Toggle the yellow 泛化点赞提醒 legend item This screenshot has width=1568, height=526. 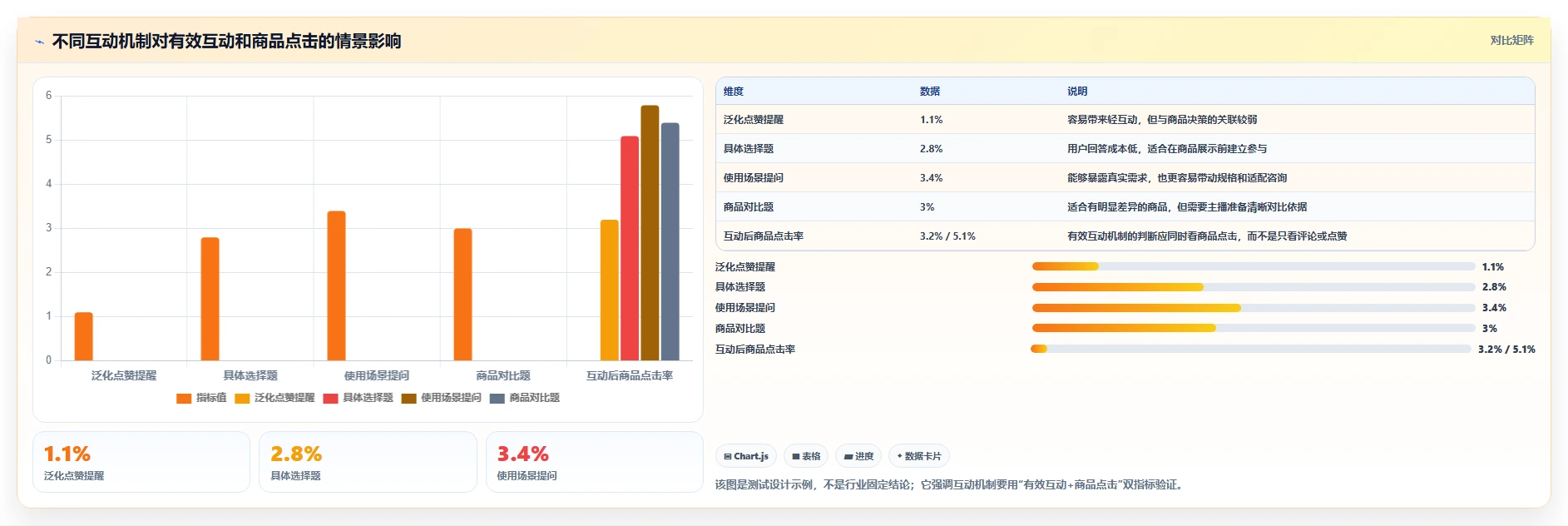coord(275,398)
